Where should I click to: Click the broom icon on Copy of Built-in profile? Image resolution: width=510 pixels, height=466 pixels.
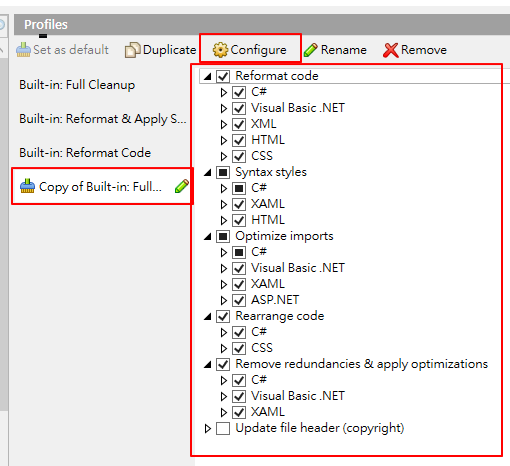[27, 186]
